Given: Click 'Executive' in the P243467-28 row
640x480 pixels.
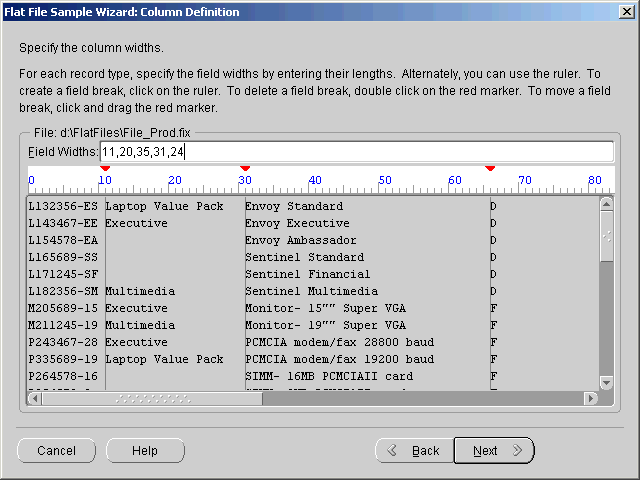Looking at the screenshot, I should tap(137, 342).
